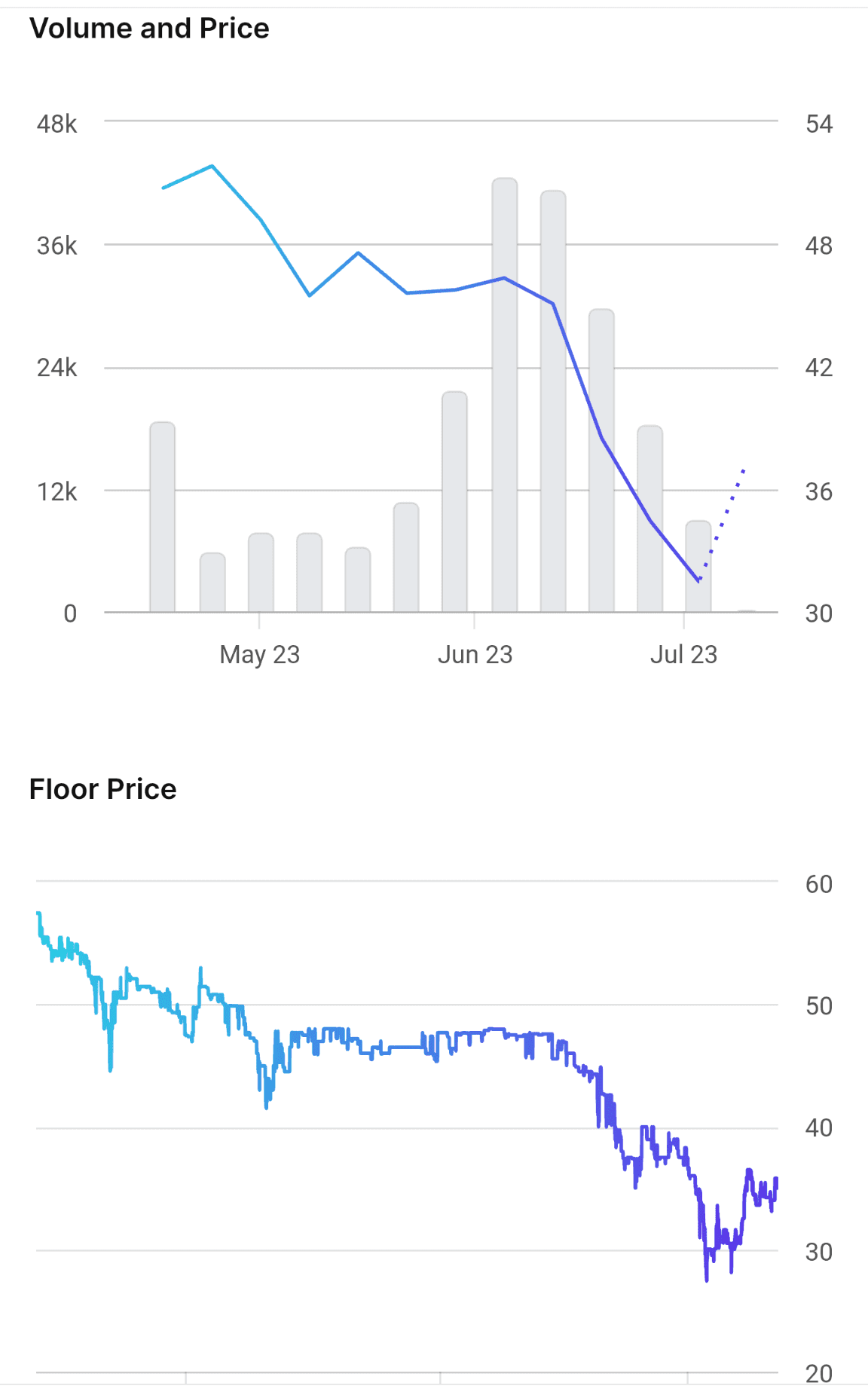Click the "Volume and Price" chart heading
This screenshot has height=1392, width=868.
pos(149,29)
